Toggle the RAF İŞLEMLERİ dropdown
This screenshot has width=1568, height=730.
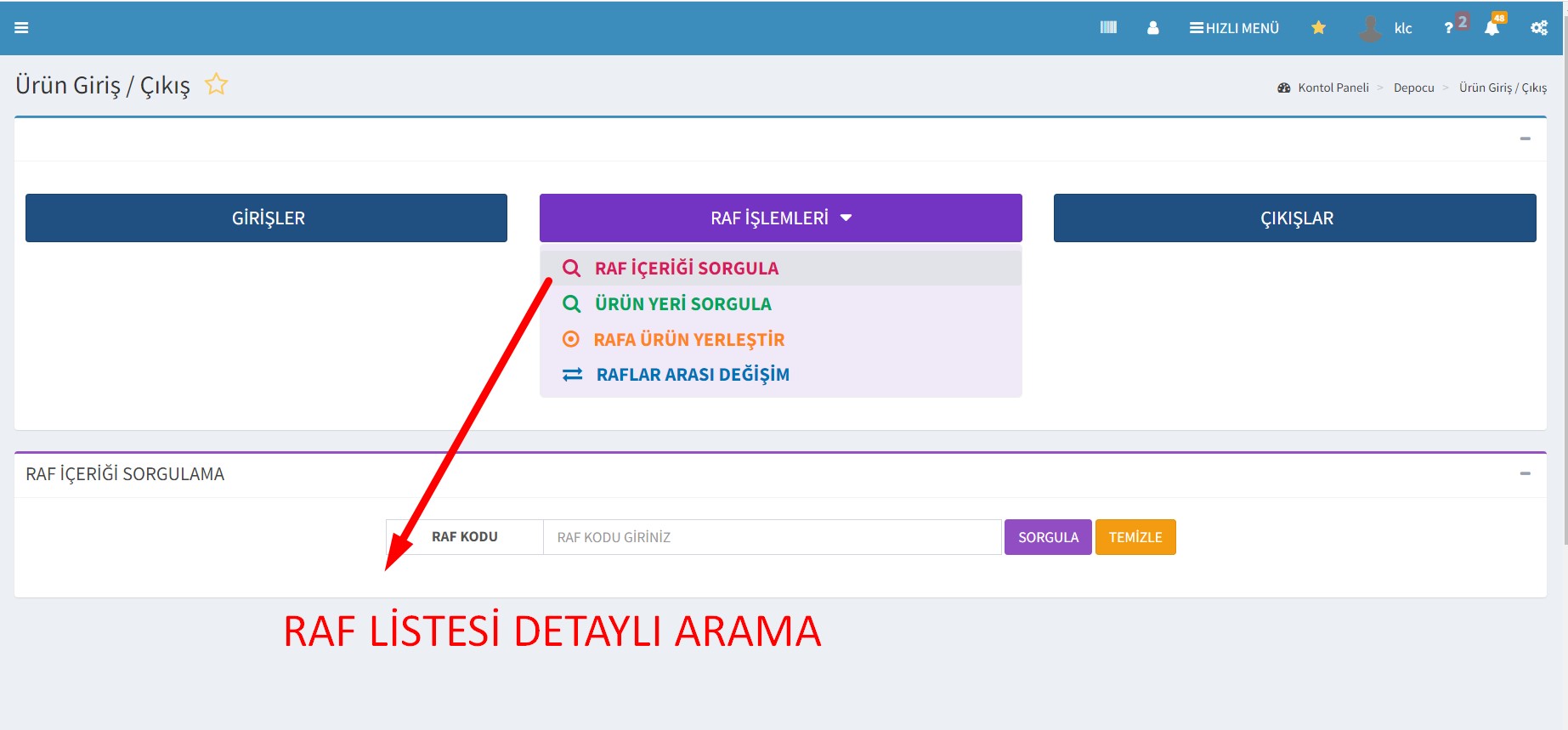pos(780,218)
